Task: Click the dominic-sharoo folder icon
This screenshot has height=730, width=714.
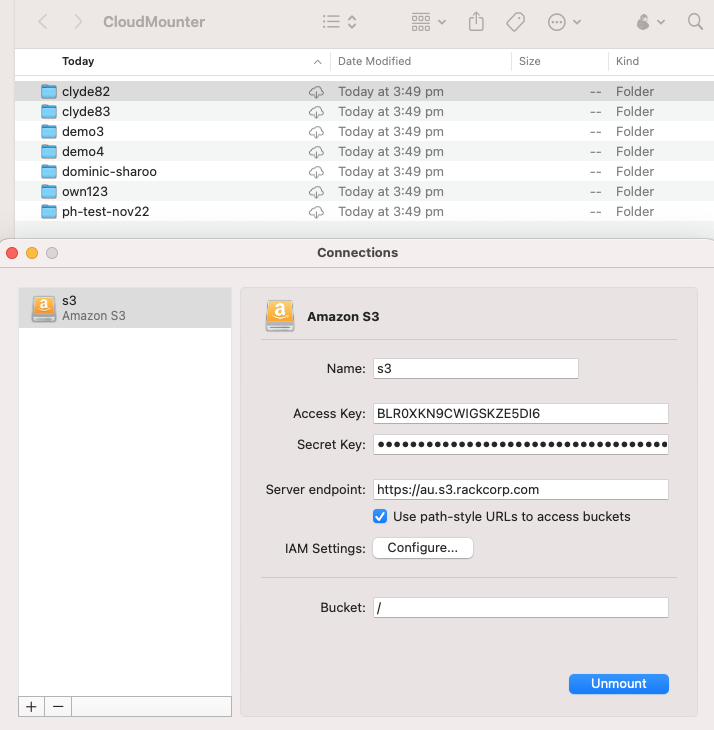Action: pos(49,171)
